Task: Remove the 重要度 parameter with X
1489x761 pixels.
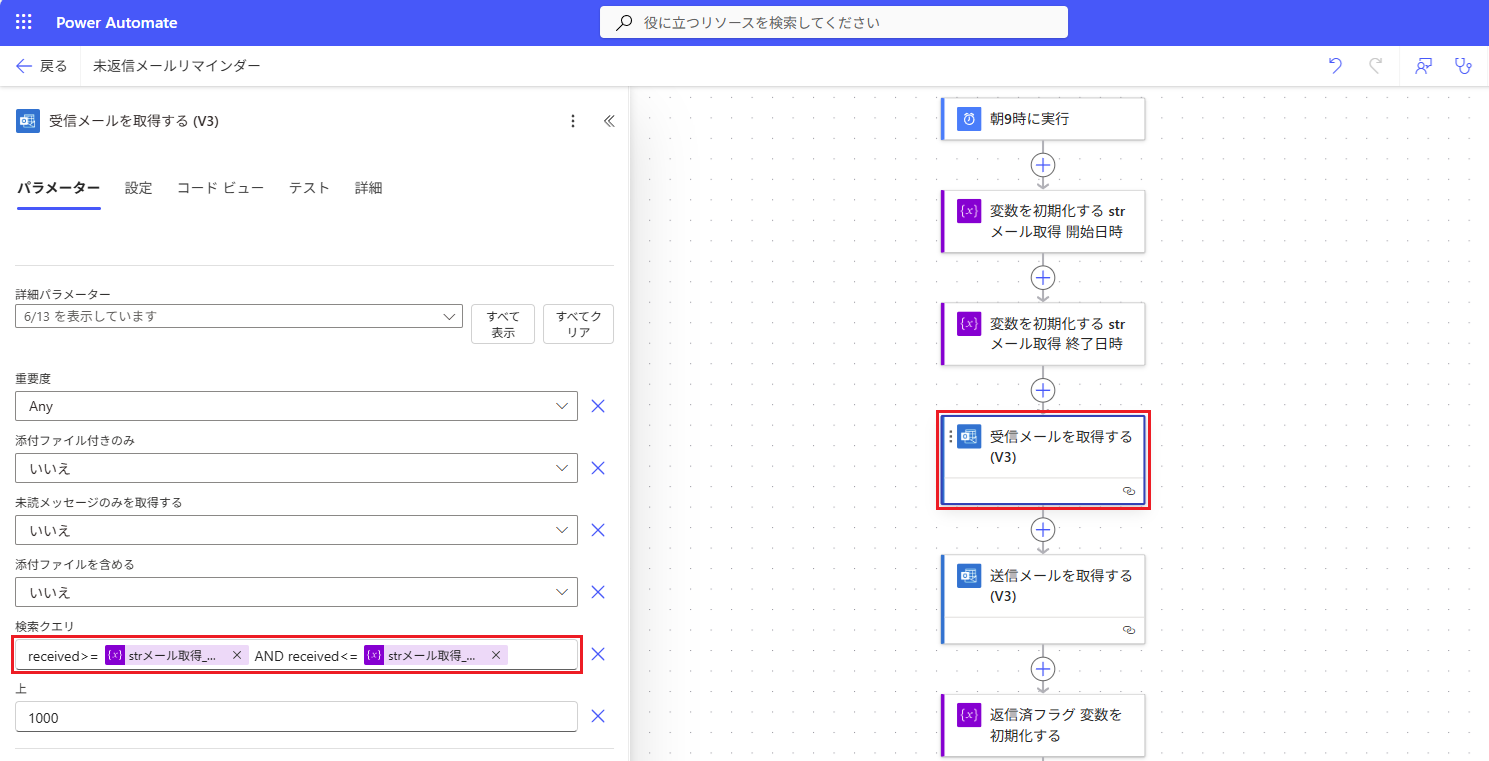Action: click(x=598, y=406)
